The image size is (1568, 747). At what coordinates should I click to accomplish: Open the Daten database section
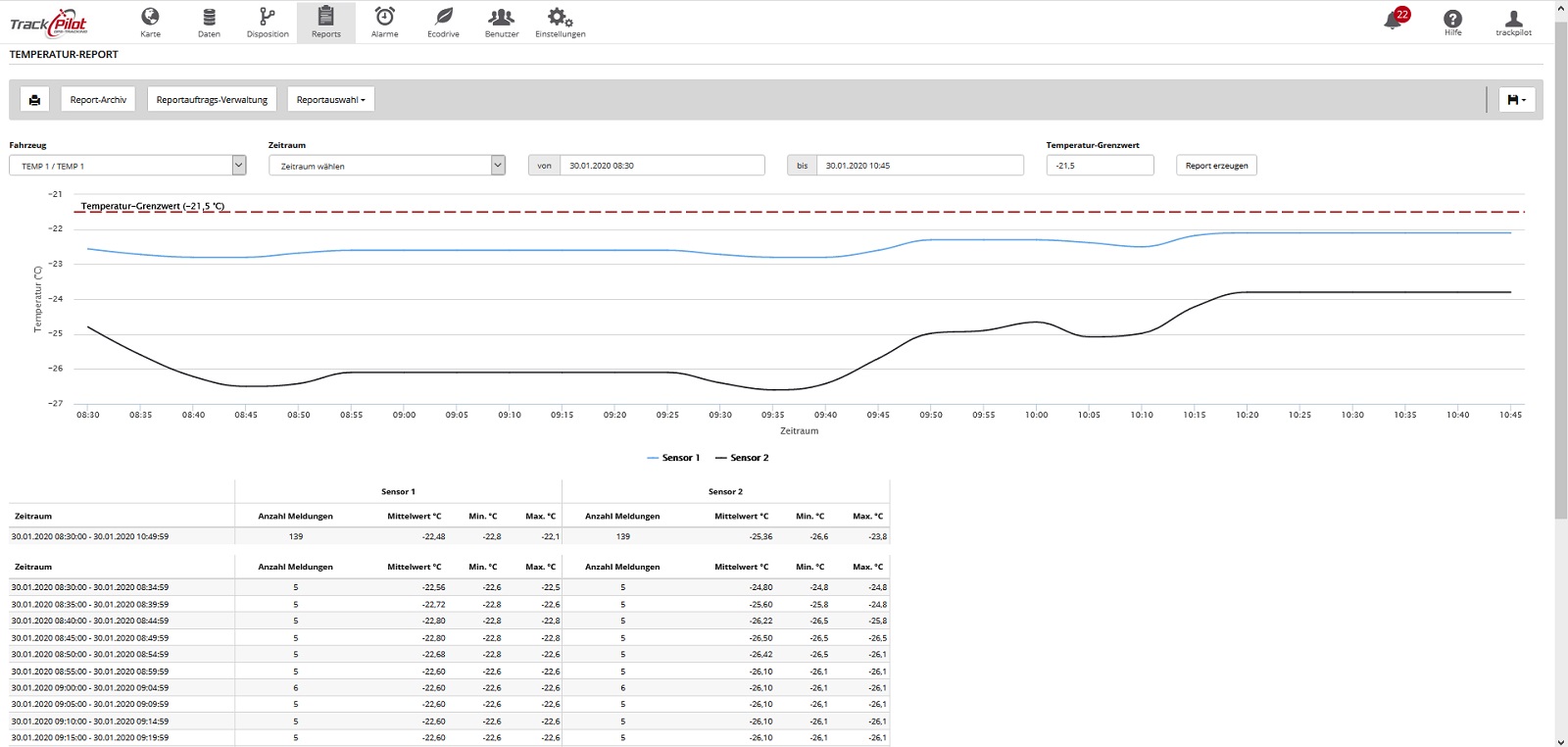209,22
